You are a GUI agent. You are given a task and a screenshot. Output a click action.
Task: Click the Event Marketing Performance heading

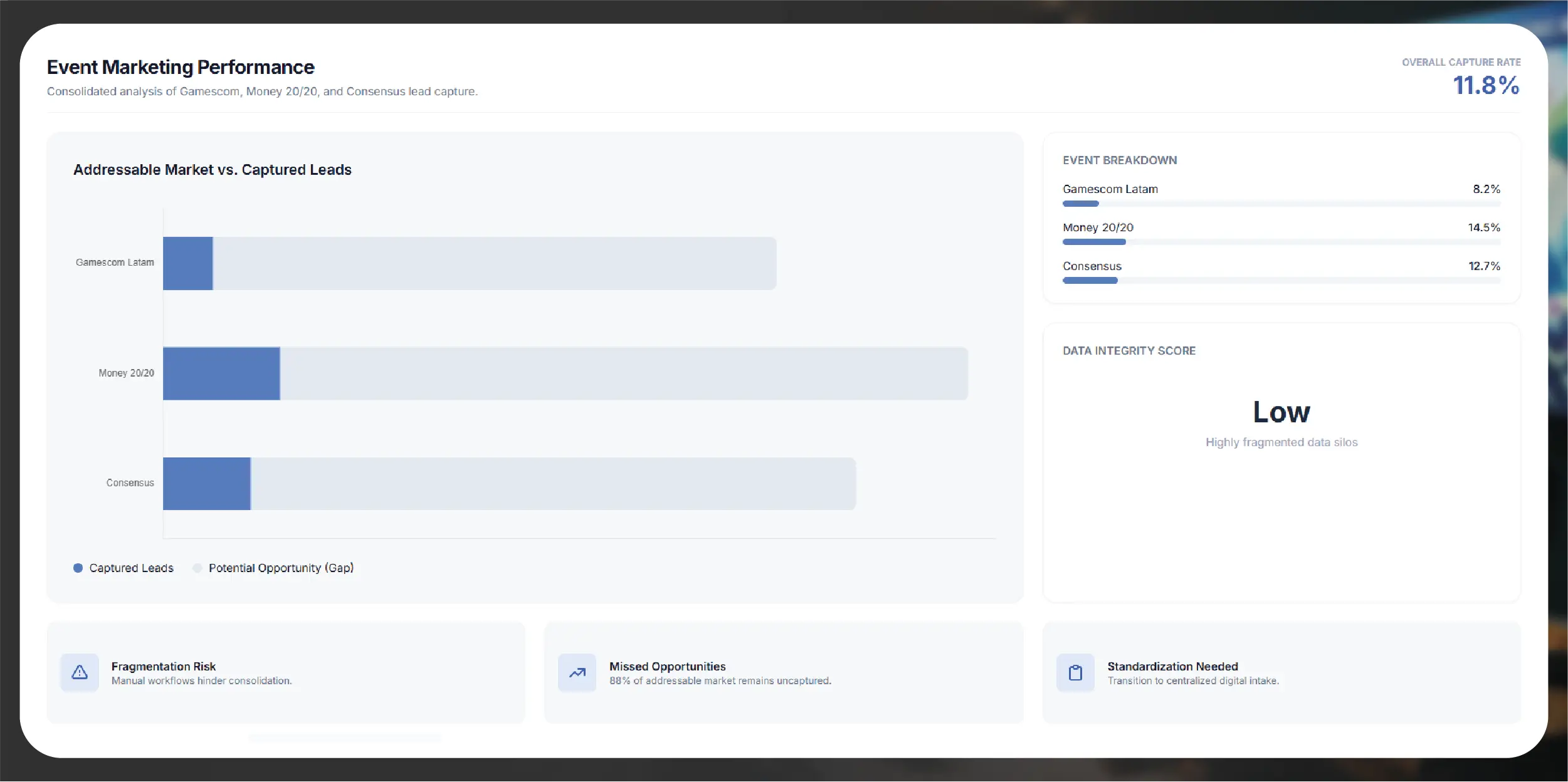pos(181,67)
